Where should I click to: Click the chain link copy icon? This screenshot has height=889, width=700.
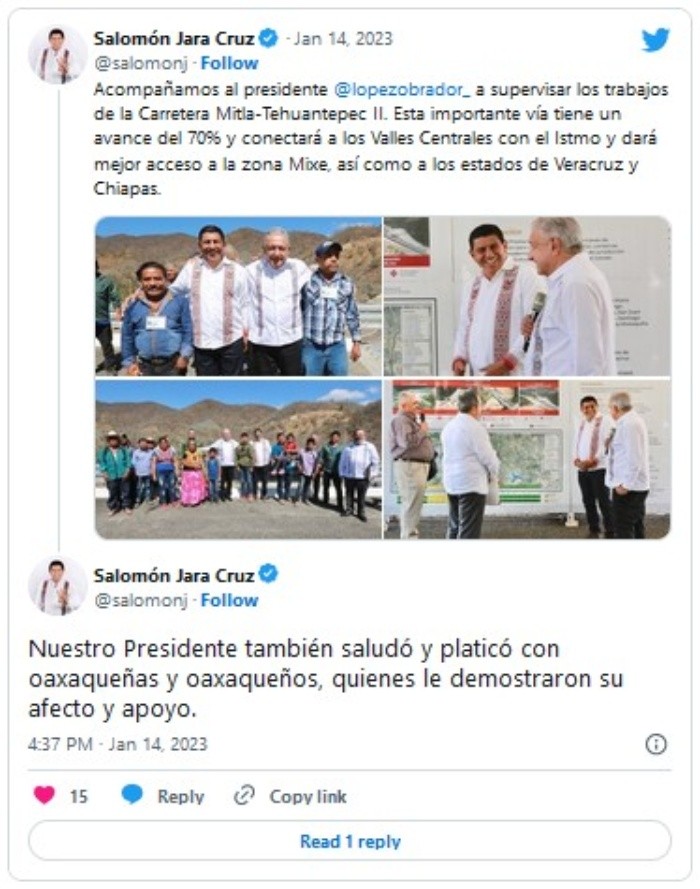point(244,795)
